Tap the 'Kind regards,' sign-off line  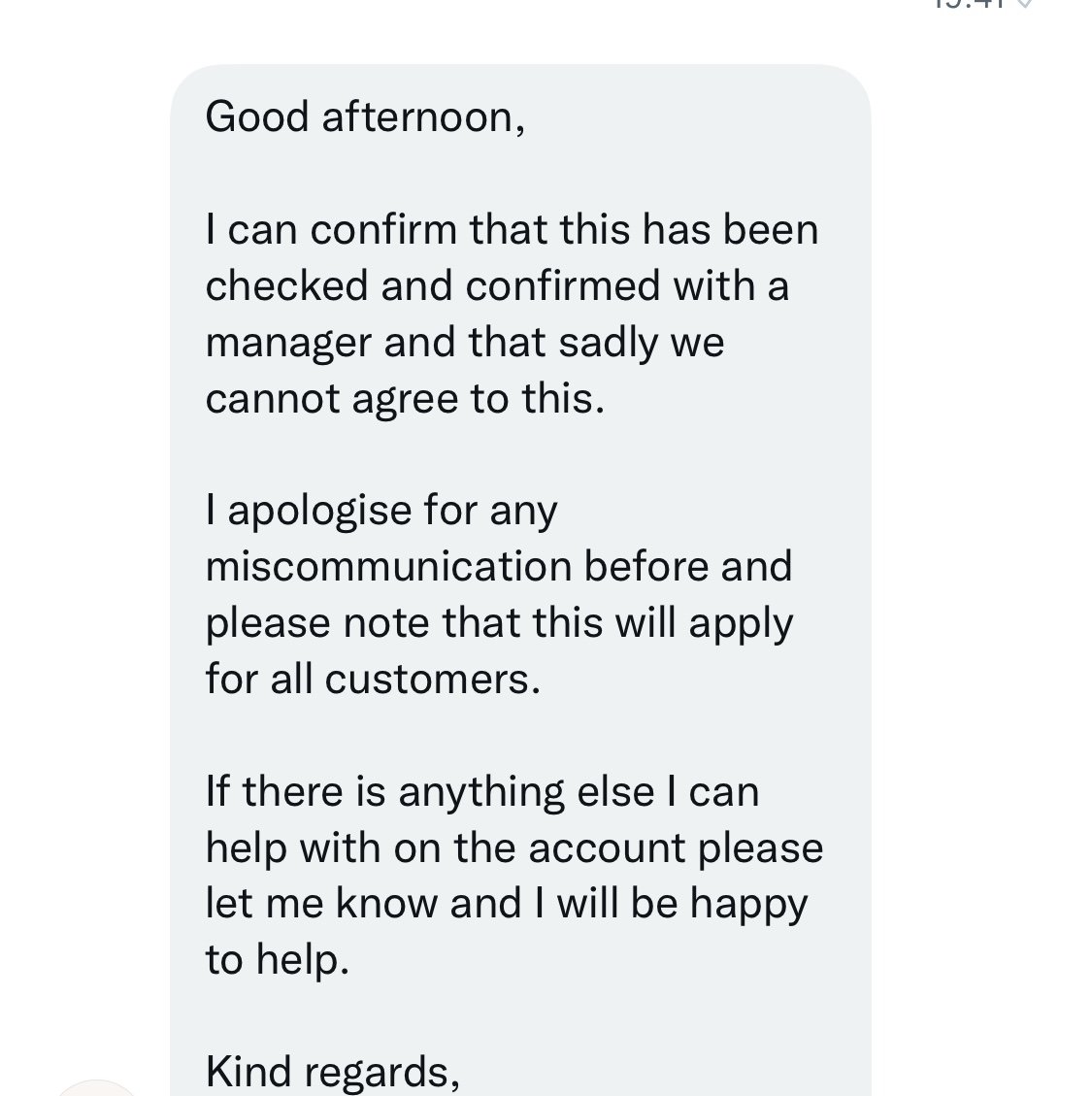pos(332,1072)
